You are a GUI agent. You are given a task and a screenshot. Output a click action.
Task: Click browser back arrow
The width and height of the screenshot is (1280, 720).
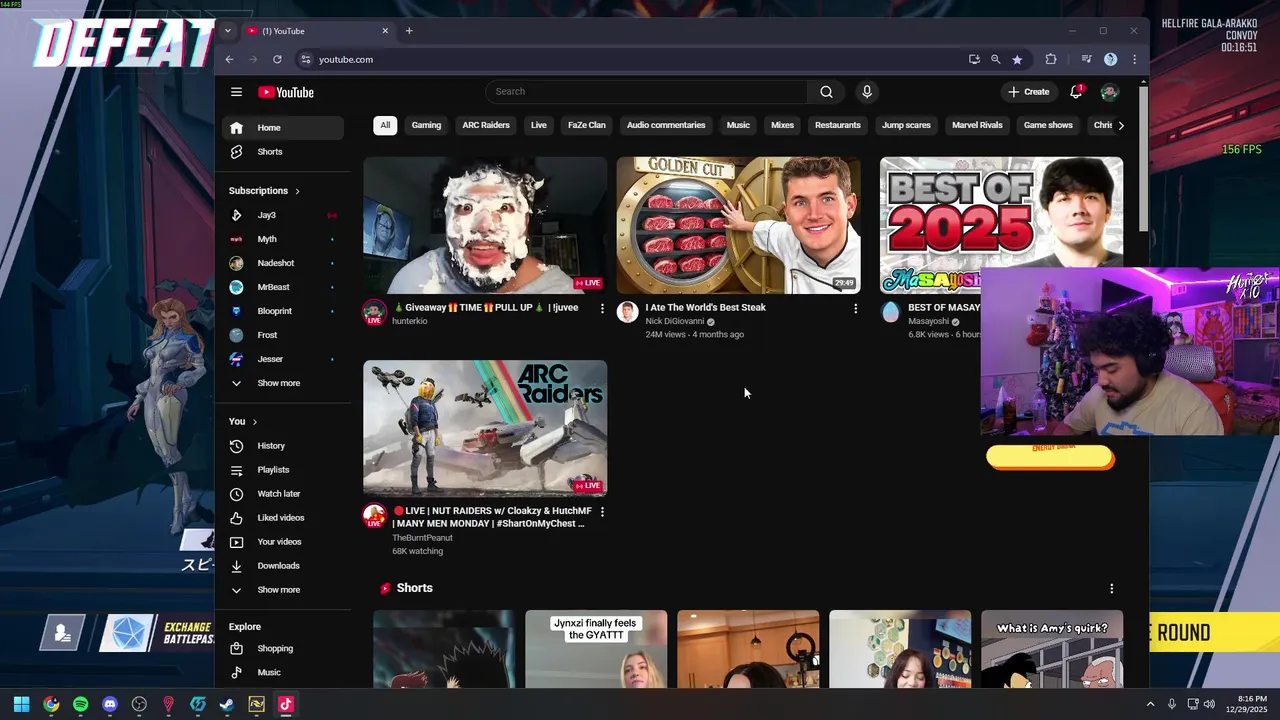[229, 59]
